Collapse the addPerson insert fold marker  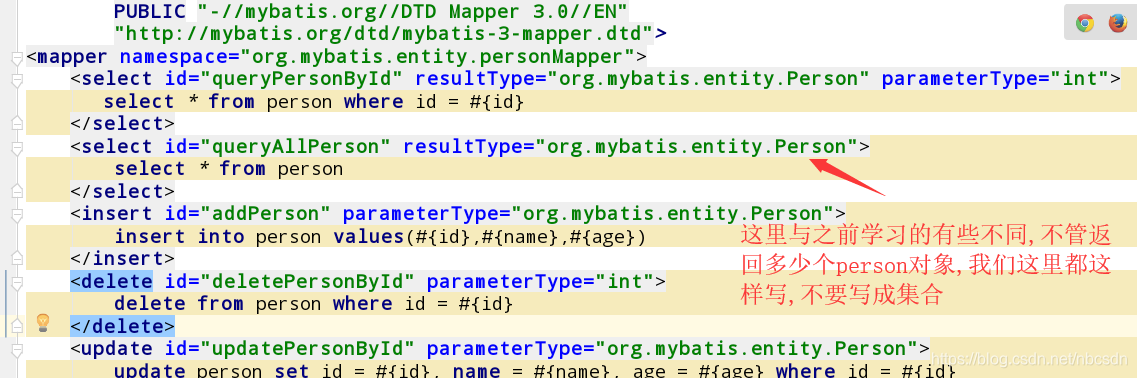pyautogui.click(x=17, y=214)
